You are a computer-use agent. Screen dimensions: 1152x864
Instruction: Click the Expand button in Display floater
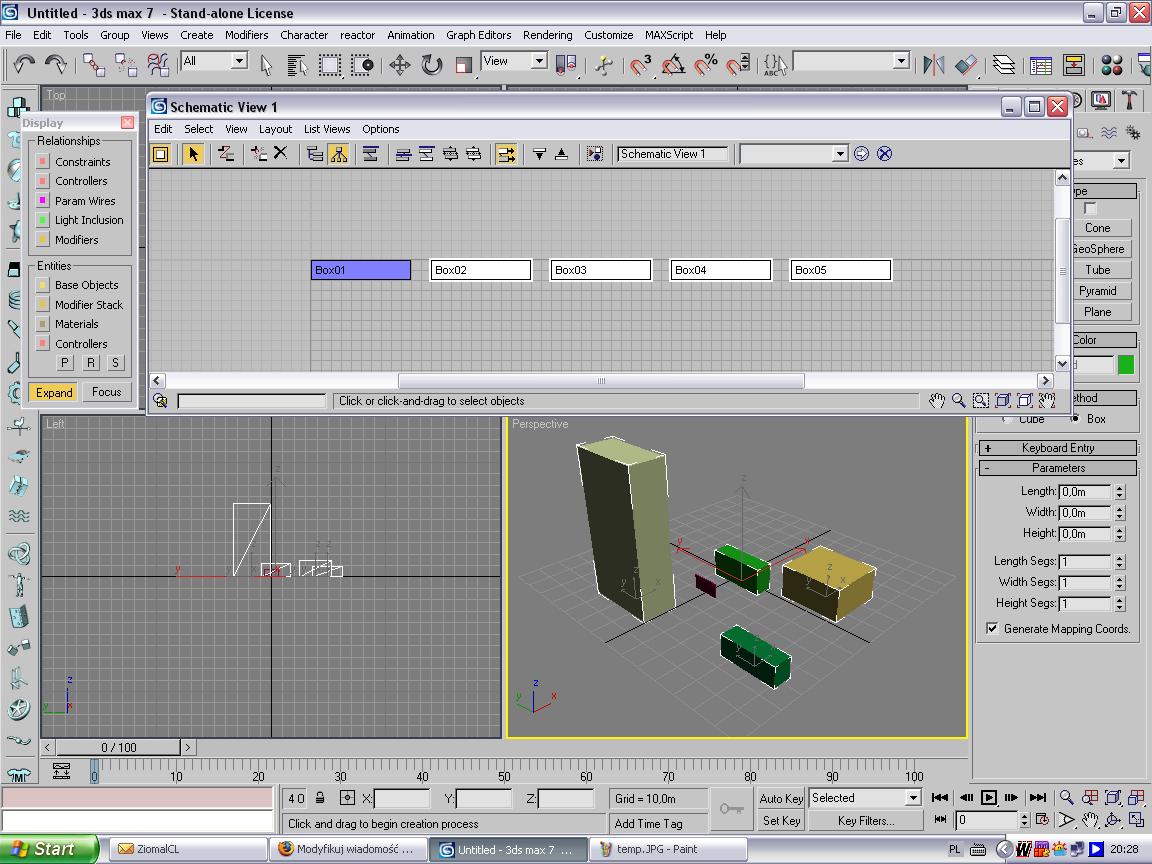[x=54, y=392]
